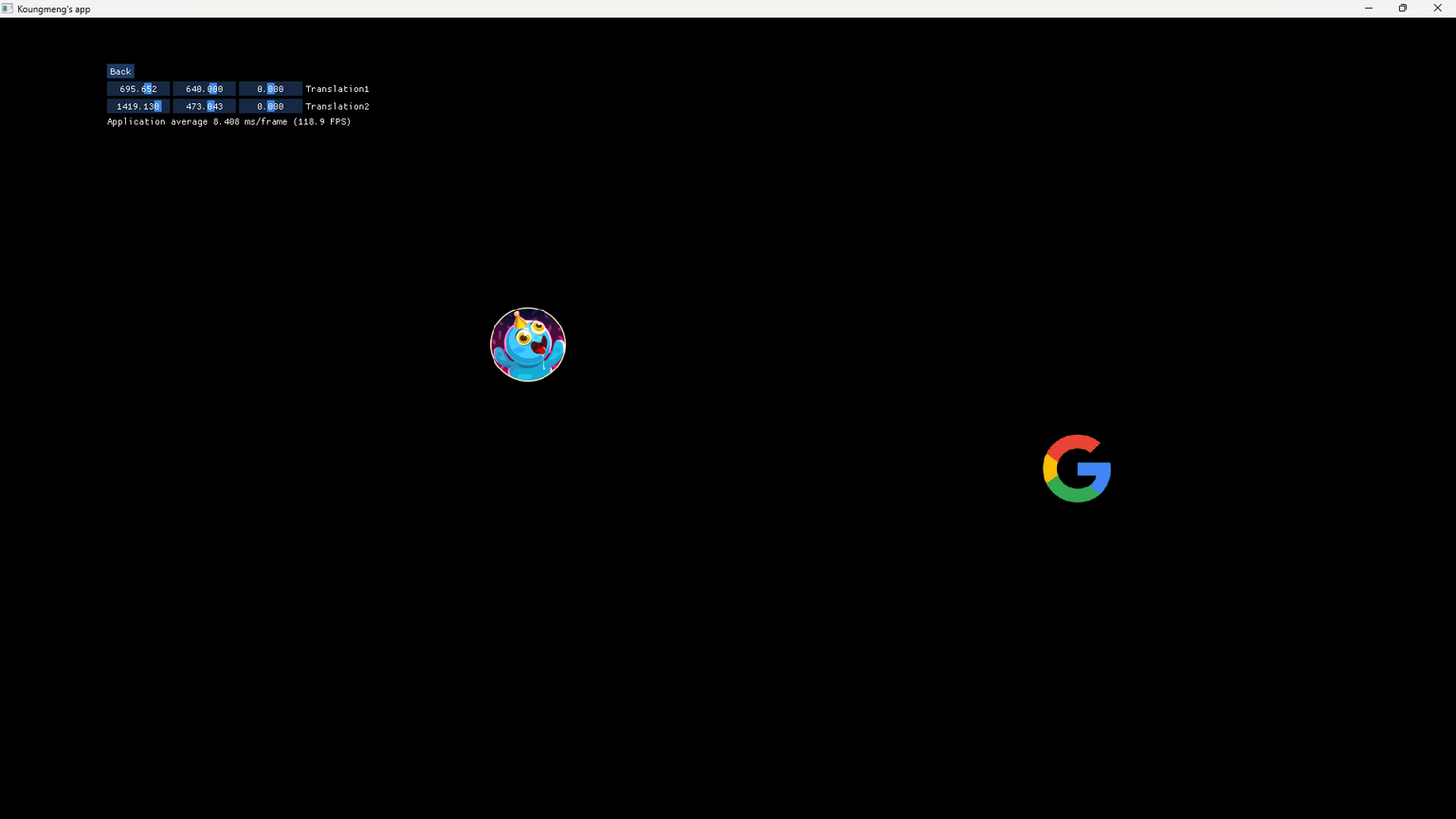1456x819 pixels.
Task: Click the app icon in title bar
Action: point(8,9)
